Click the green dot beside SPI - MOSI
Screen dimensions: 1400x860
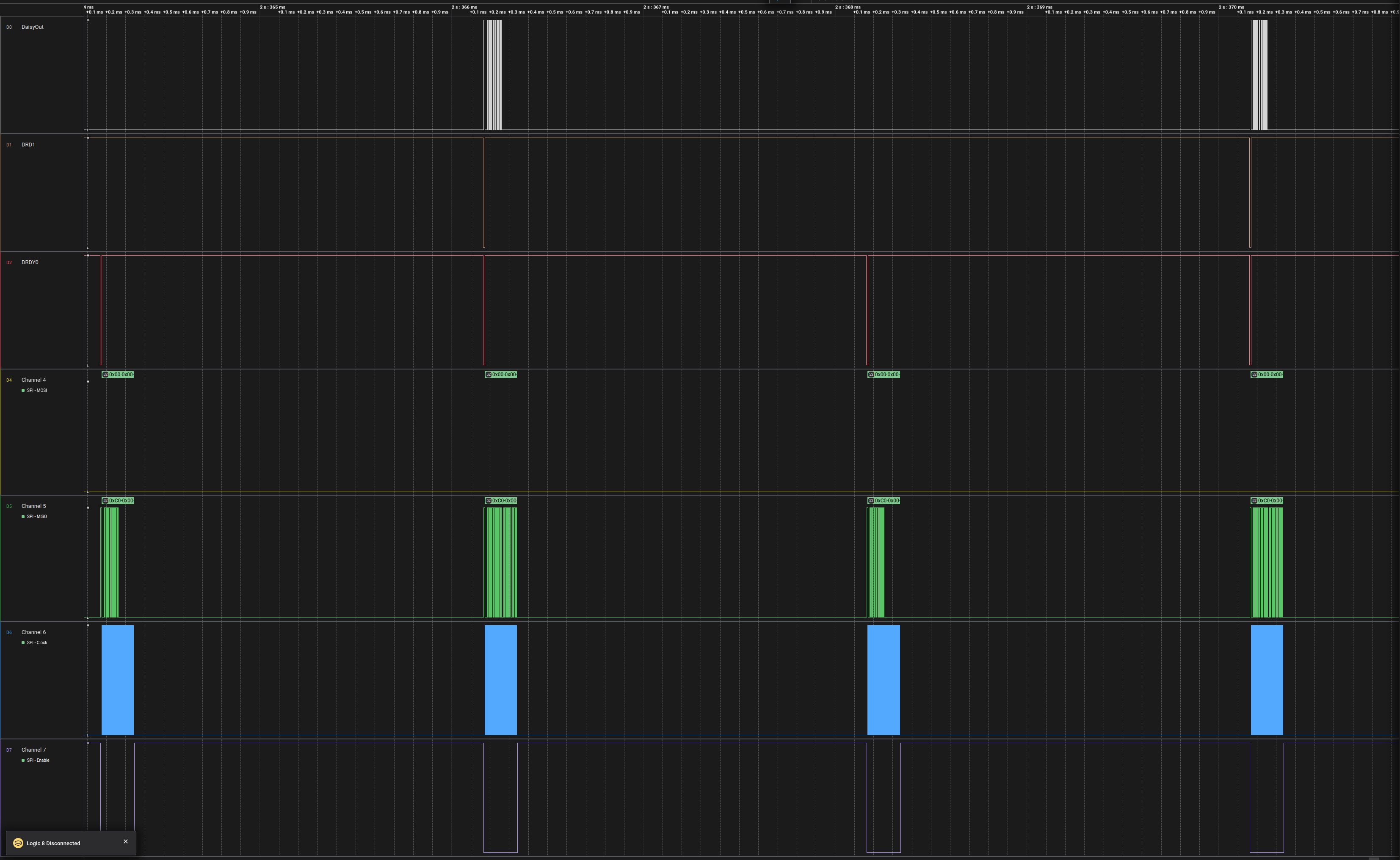point(23,391)
